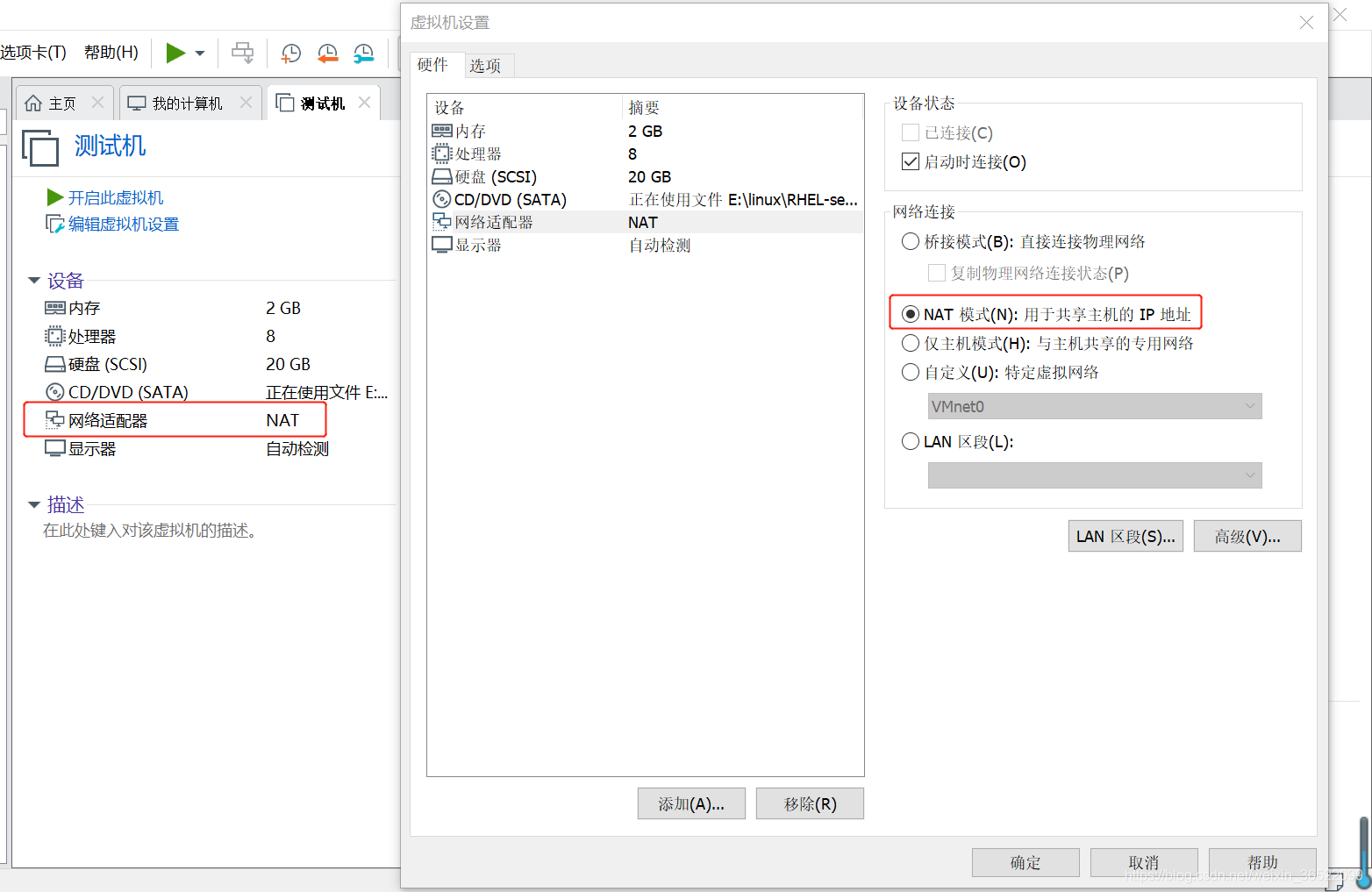Viewport: 1372px width, 892px height.
Task: Confirm settings with 确定 button
Action: (1025, 863)
